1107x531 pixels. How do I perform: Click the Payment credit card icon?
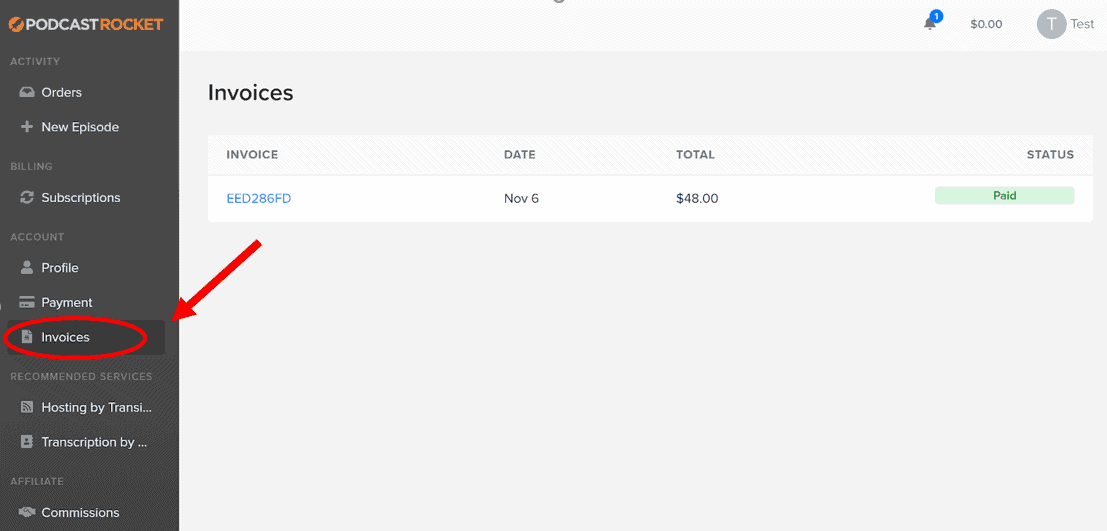[x=27, y=303]
